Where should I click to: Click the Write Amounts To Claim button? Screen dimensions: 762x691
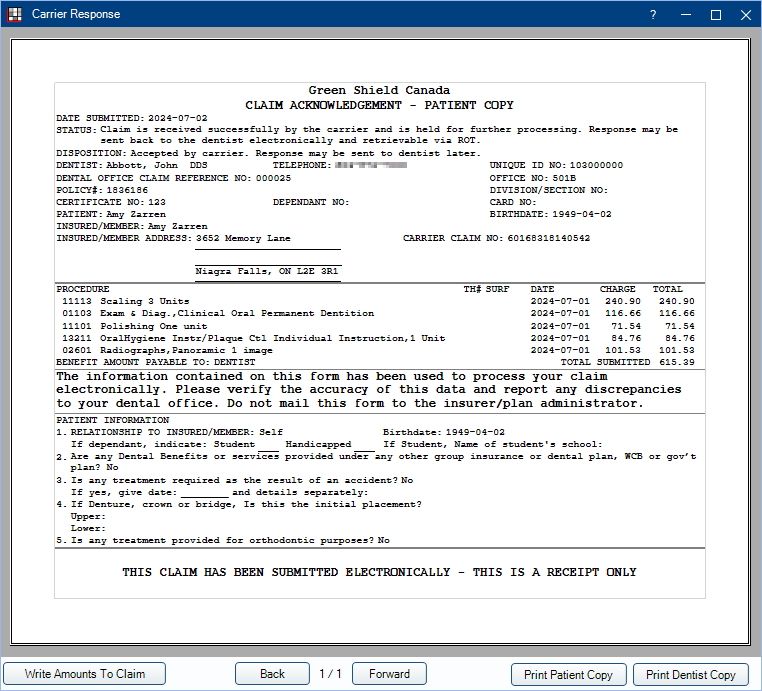click(x=85, y=674)
